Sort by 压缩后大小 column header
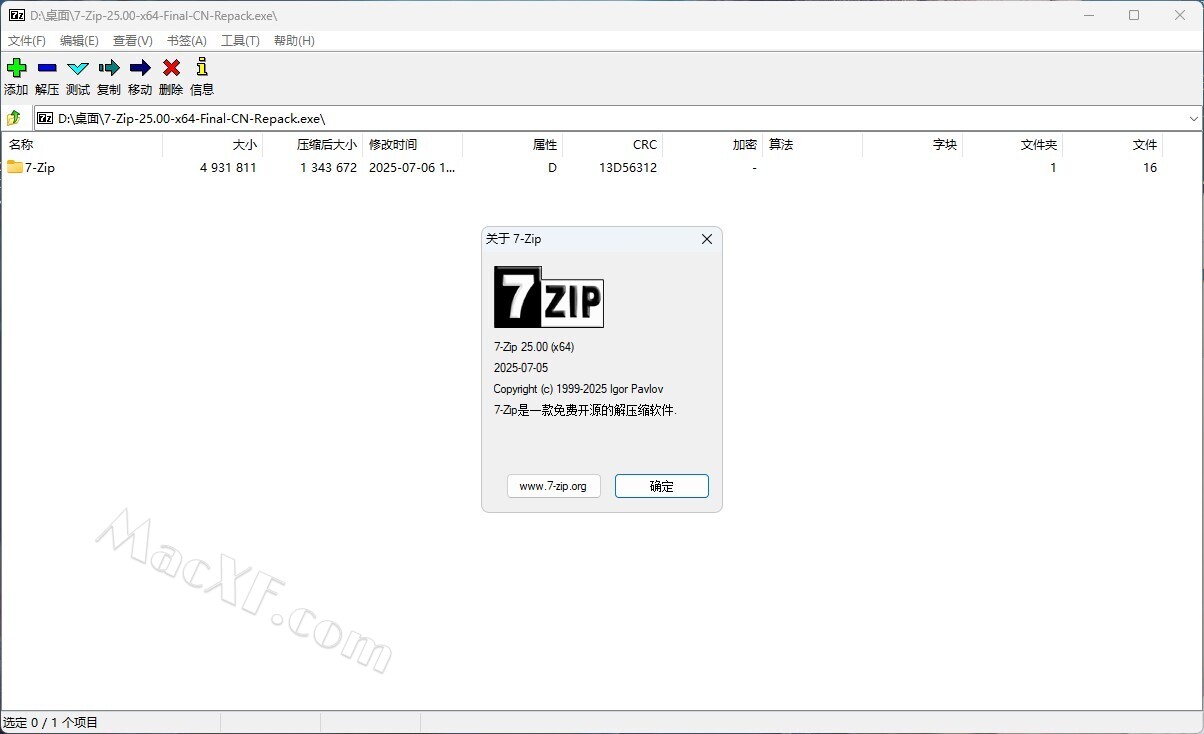Screen dimensions: 1204x734 click(x=312, y=145)
